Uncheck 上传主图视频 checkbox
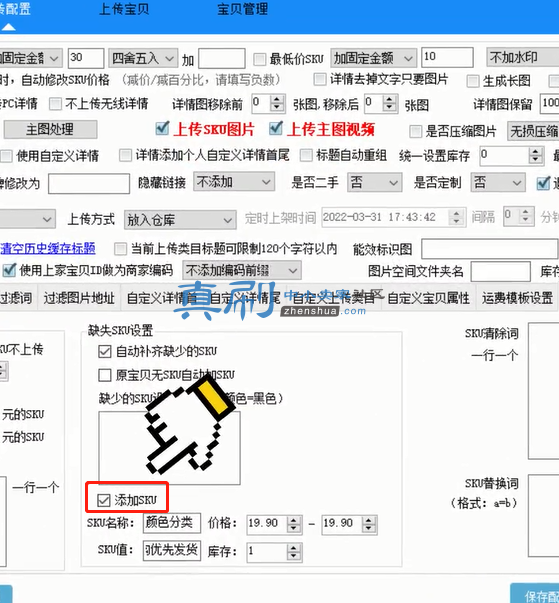 pyautogui.click(x=276, y=128)
